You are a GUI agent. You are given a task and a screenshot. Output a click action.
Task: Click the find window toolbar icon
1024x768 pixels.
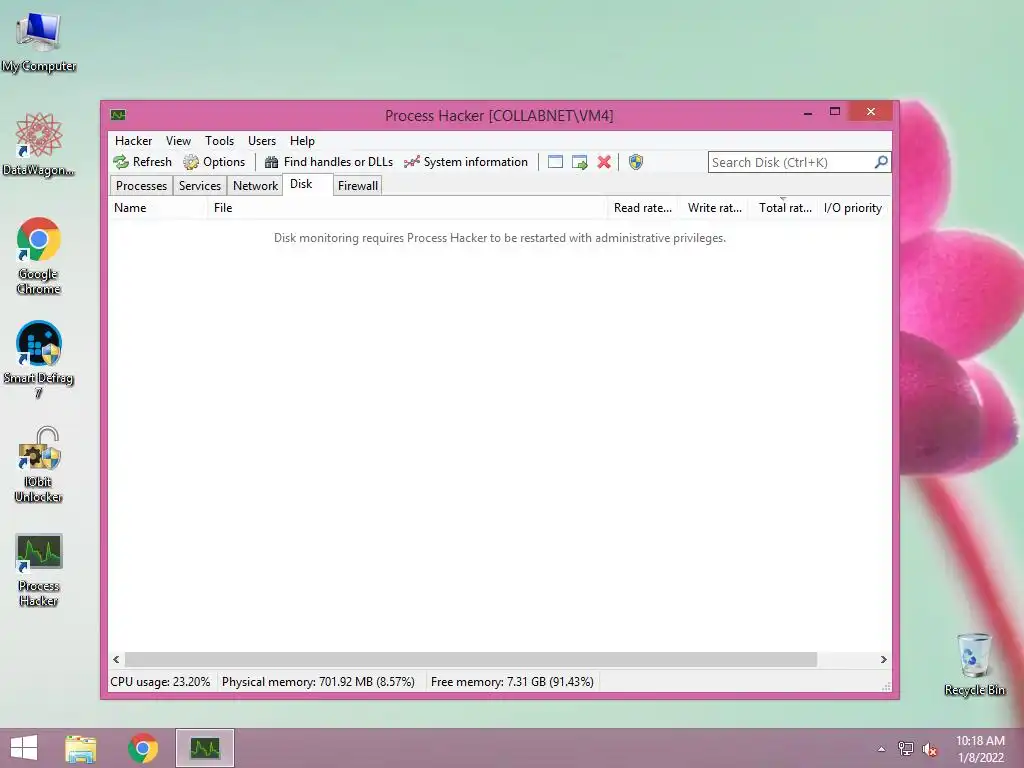[x=555, y=162]
